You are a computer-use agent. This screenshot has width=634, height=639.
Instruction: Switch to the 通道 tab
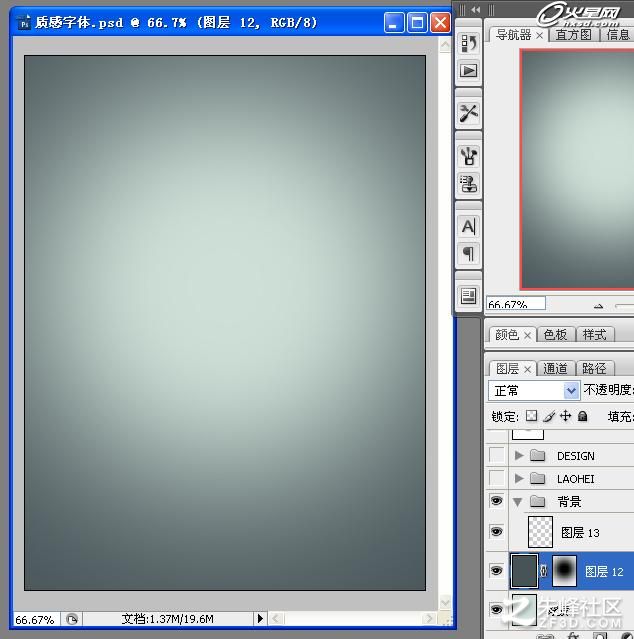[555, 368]
